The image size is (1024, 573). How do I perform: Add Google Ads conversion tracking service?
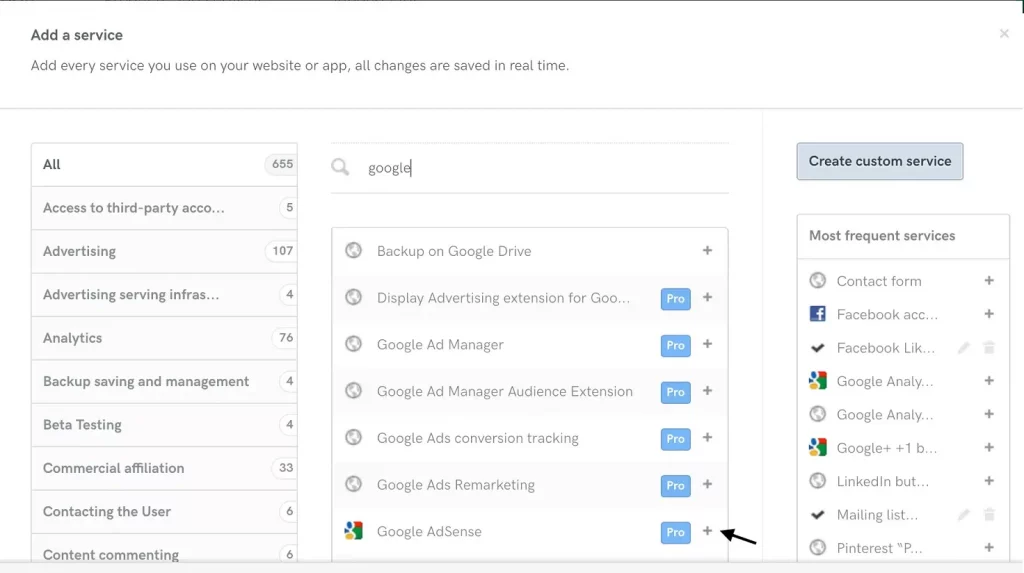click(707, 437)
